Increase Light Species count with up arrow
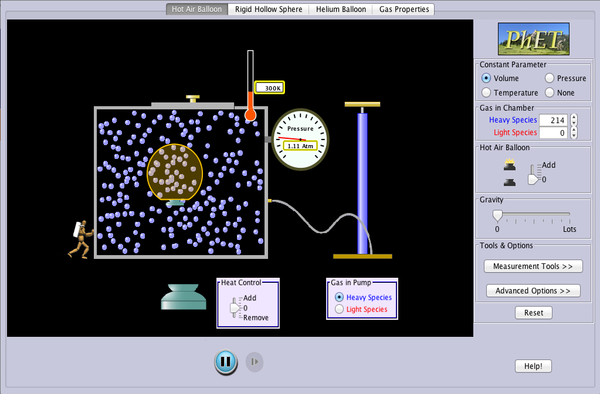 click(574, 129)
